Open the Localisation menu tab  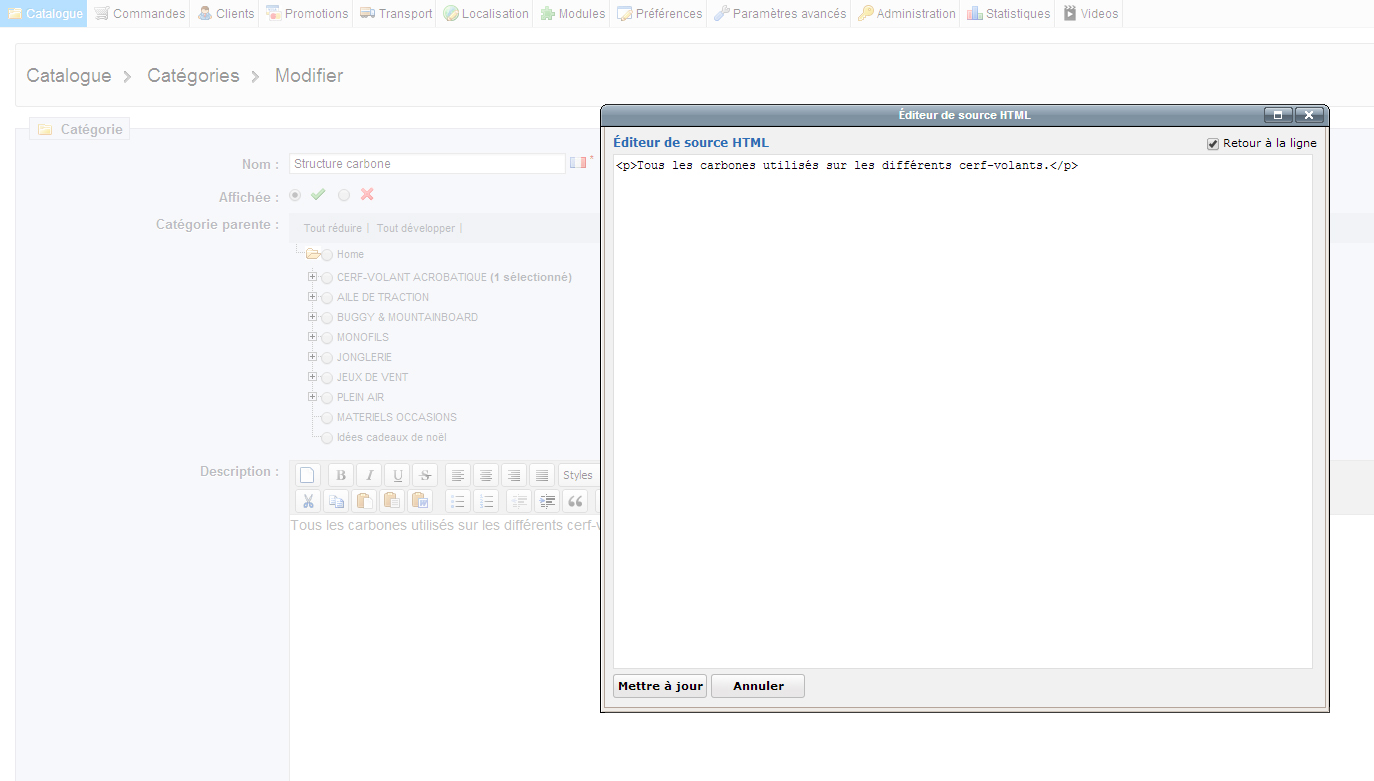[486, 14]
